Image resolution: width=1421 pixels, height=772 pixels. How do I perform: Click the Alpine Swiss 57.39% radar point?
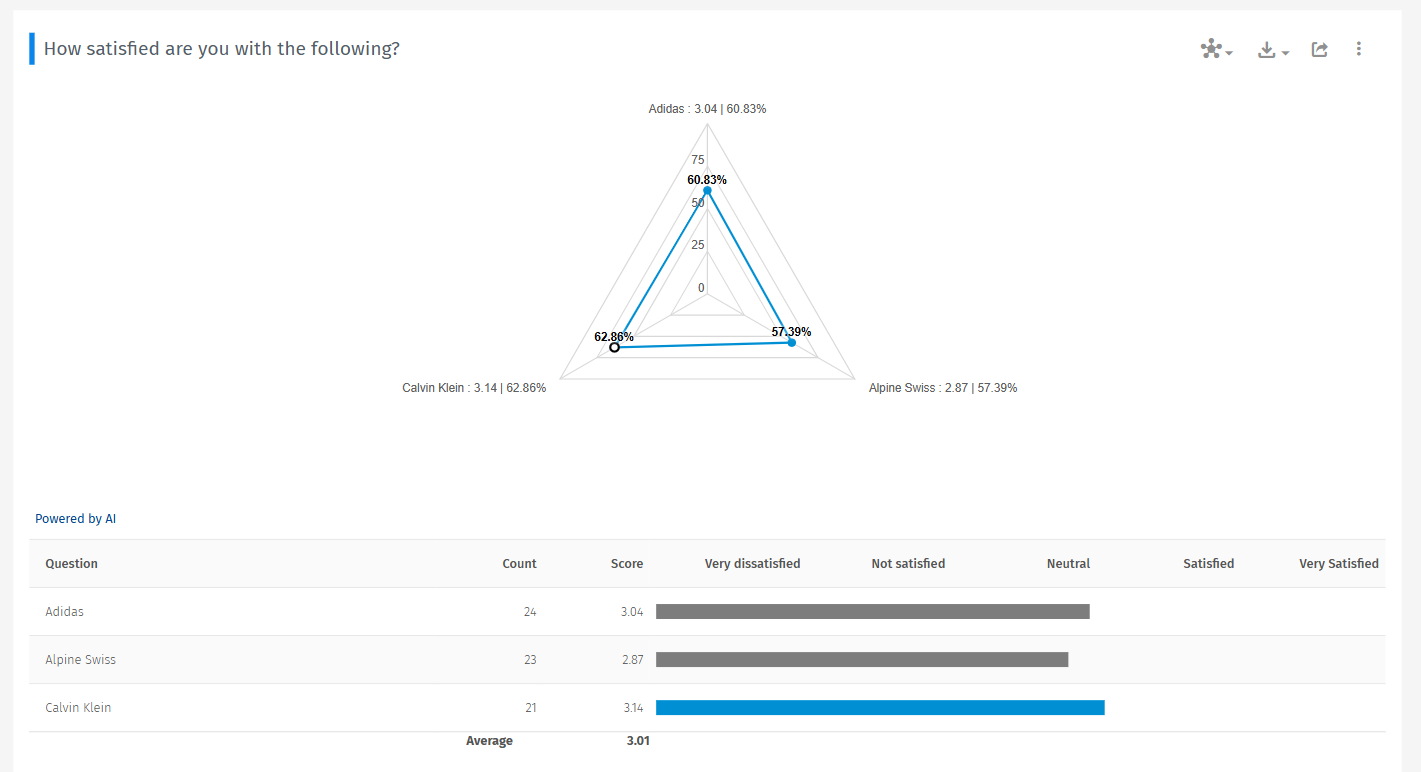(x=791, y=343)
